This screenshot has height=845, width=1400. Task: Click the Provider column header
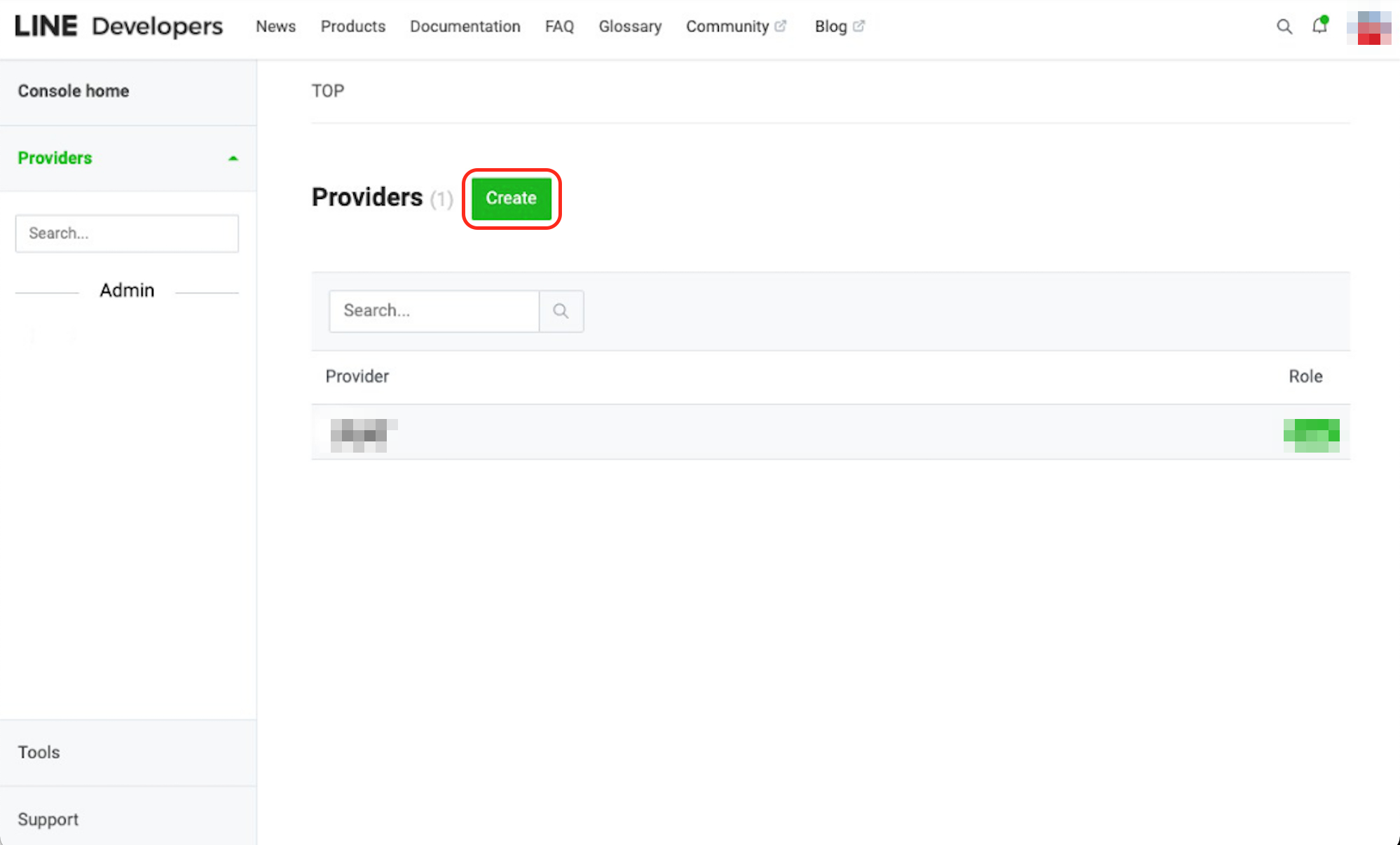coord(357,376)
